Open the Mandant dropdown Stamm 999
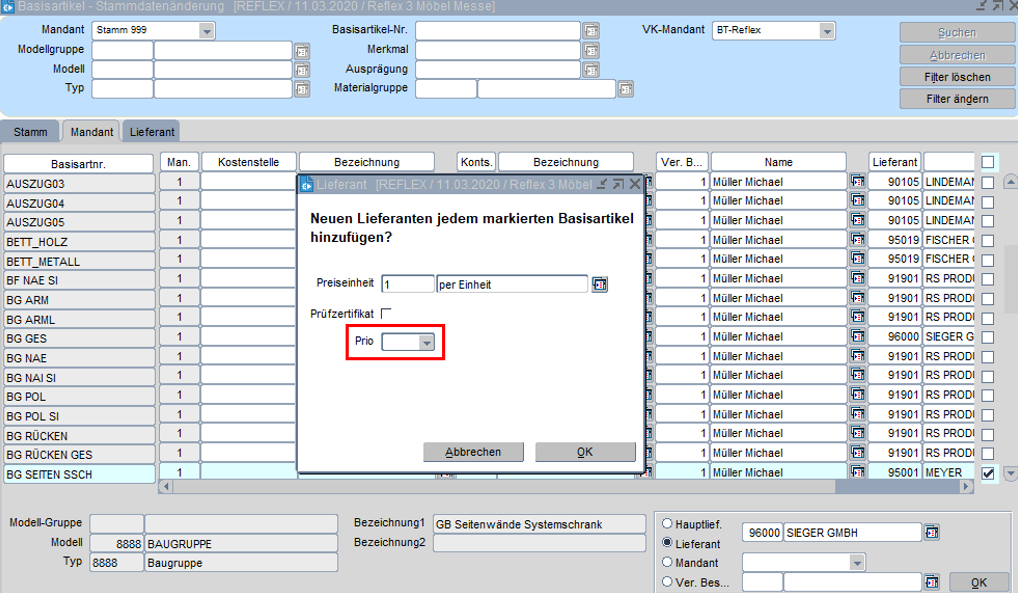 (206, 31)
